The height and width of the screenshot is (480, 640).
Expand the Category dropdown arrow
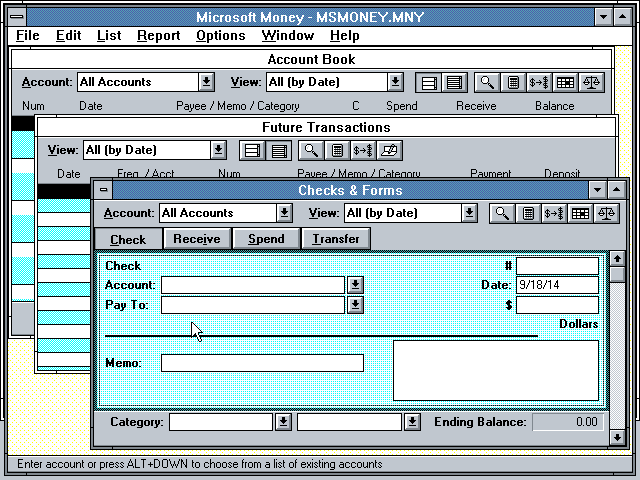tap(284, 423)
